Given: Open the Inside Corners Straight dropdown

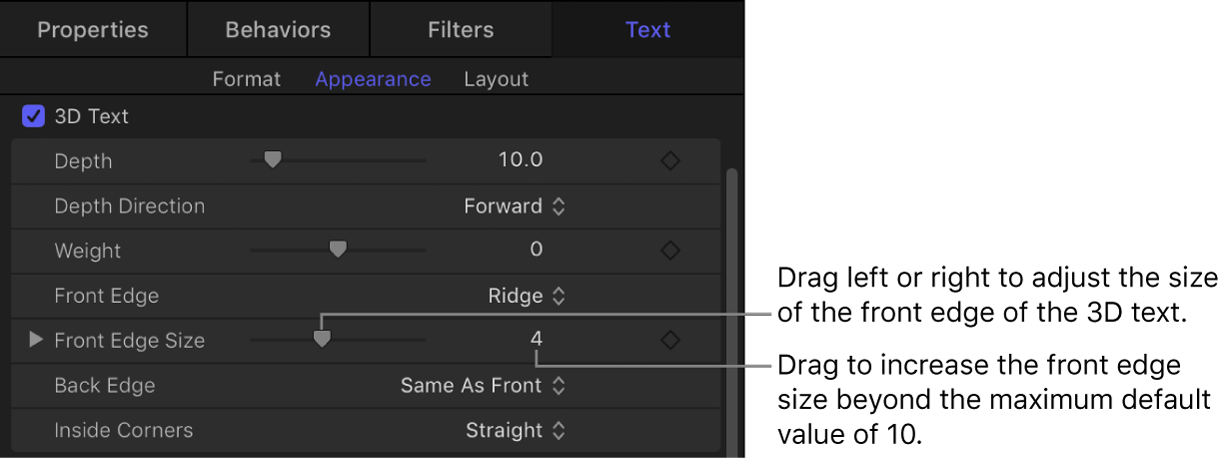Looking at the screenshot, I should (515, 430).
